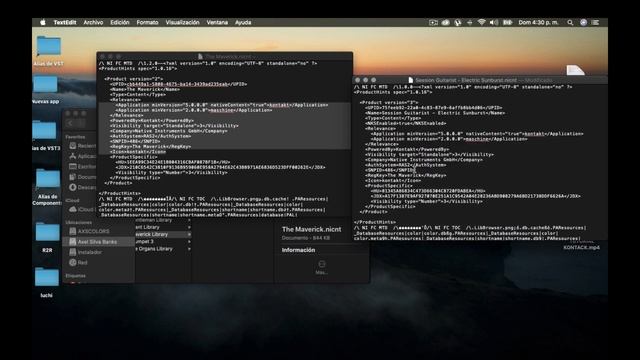
Task: Select AXSCOLORS volume in Finder sidebar
Action: click(89, 231)
